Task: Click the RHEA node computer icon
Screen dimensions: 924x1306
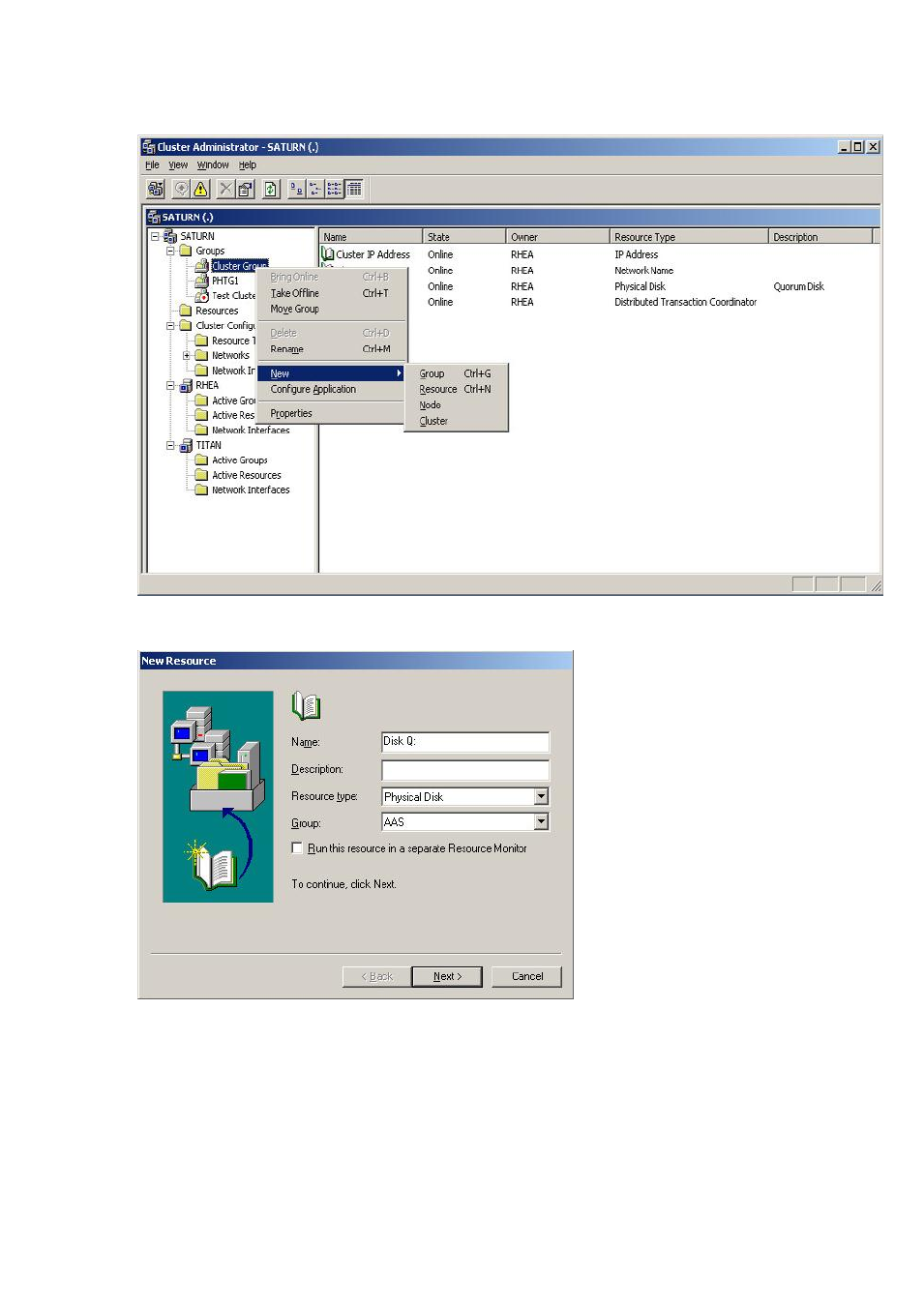Action: click(x=186, y=385)
